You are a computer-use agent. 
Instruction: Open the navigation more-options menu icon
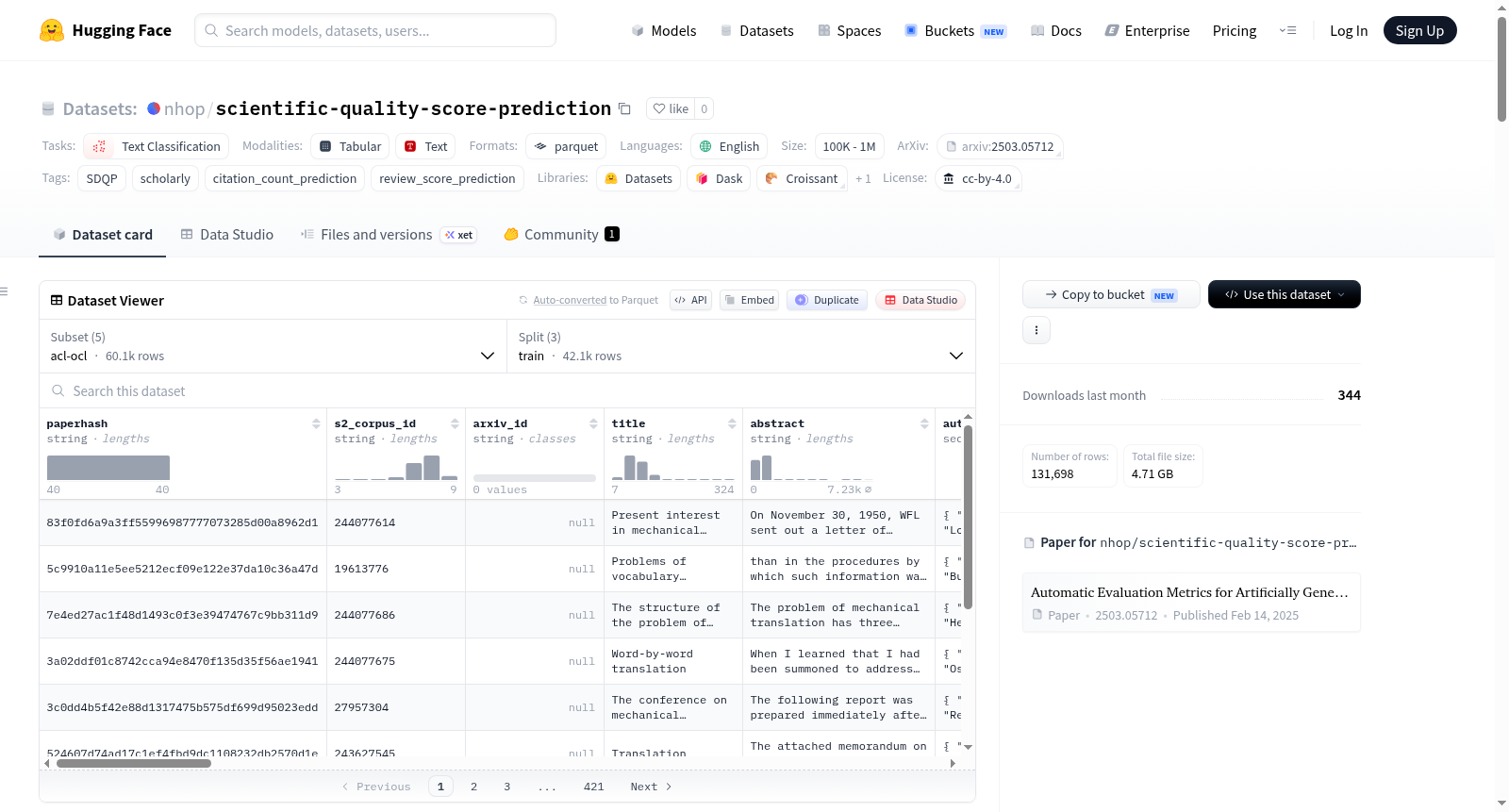tap(1287, 30)
